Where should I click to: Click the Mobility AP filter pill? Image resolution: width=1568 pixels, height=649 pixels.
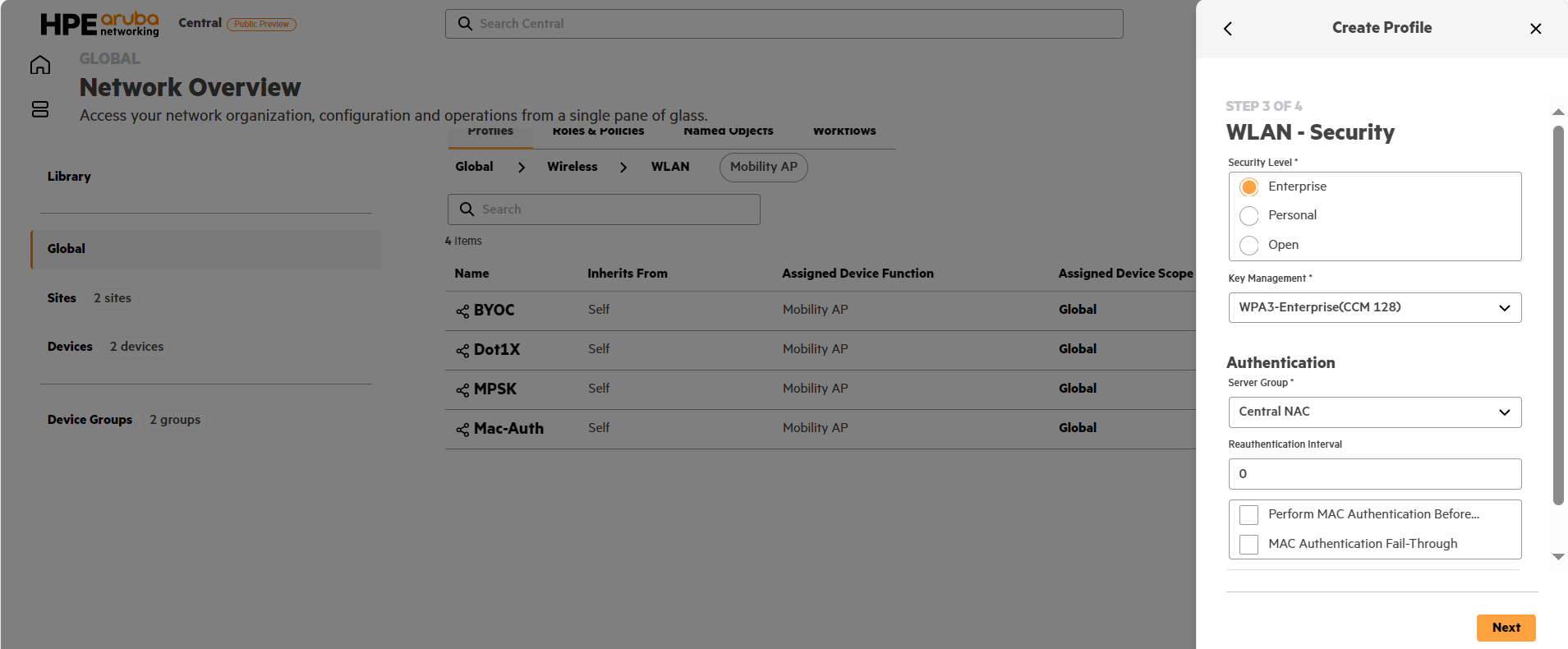pyautogui.click(x=764, y=168)
